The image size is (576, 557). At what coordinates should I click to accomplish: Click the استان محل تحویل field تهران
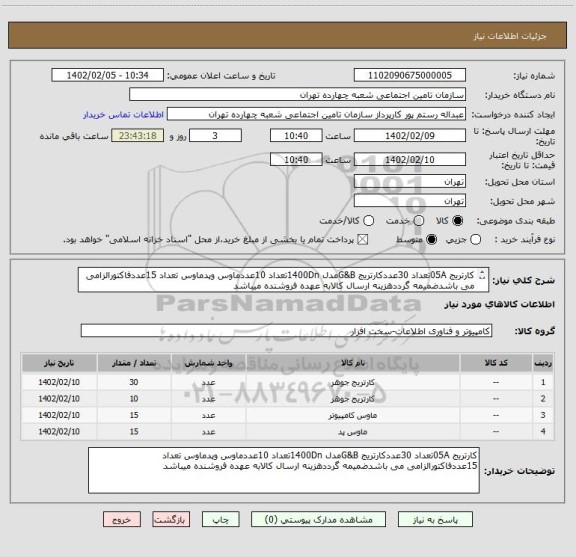click(410, 182)
